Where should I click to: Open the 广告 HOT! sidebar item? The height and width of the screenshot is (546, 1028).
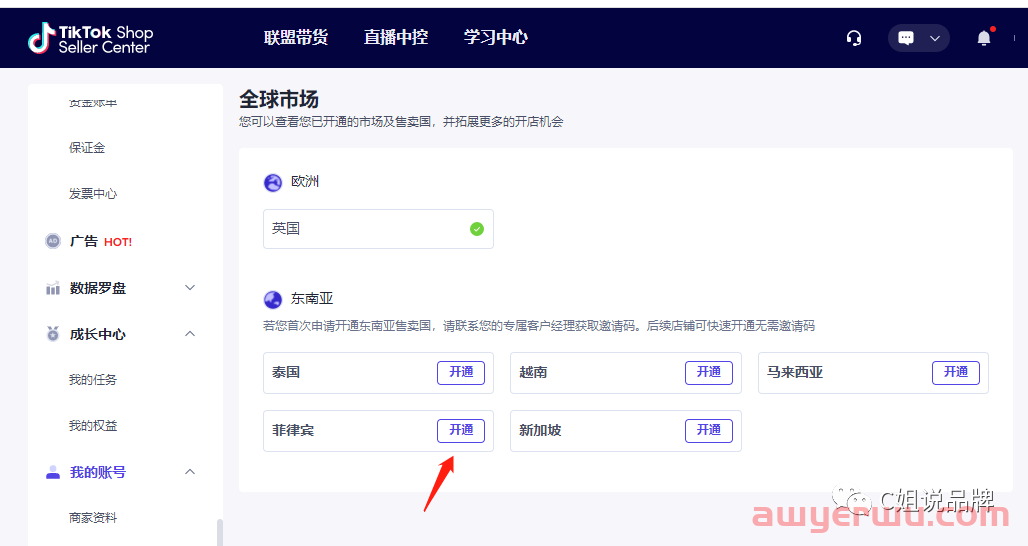tap(101, 241)
